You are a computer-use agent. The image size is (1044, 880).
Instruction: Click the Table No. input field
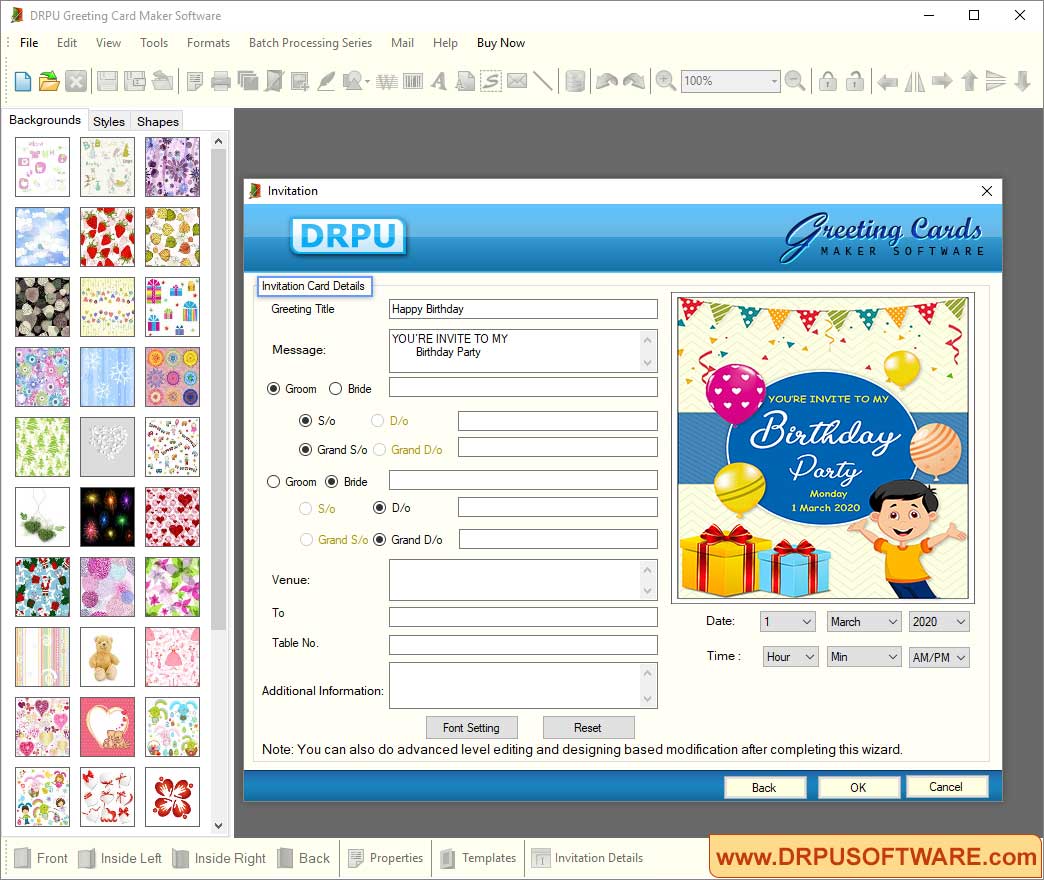[x=523, y=644]
